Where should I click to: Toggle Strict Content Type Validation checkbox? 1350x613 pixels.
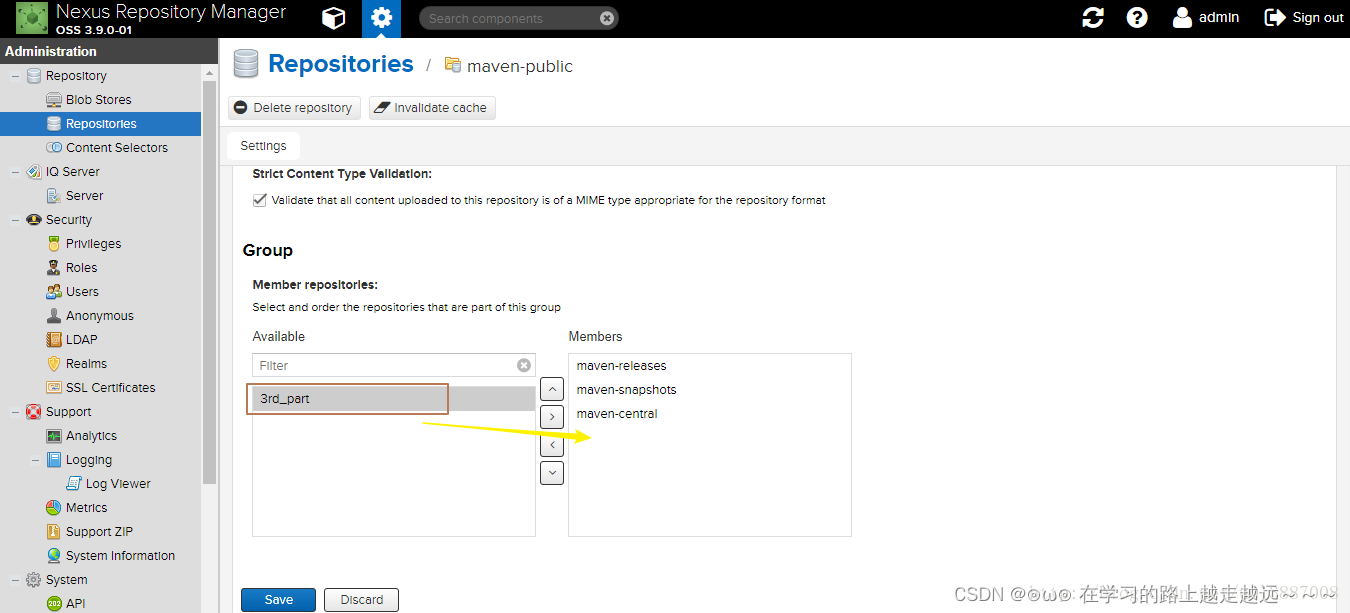pos(260,200)
